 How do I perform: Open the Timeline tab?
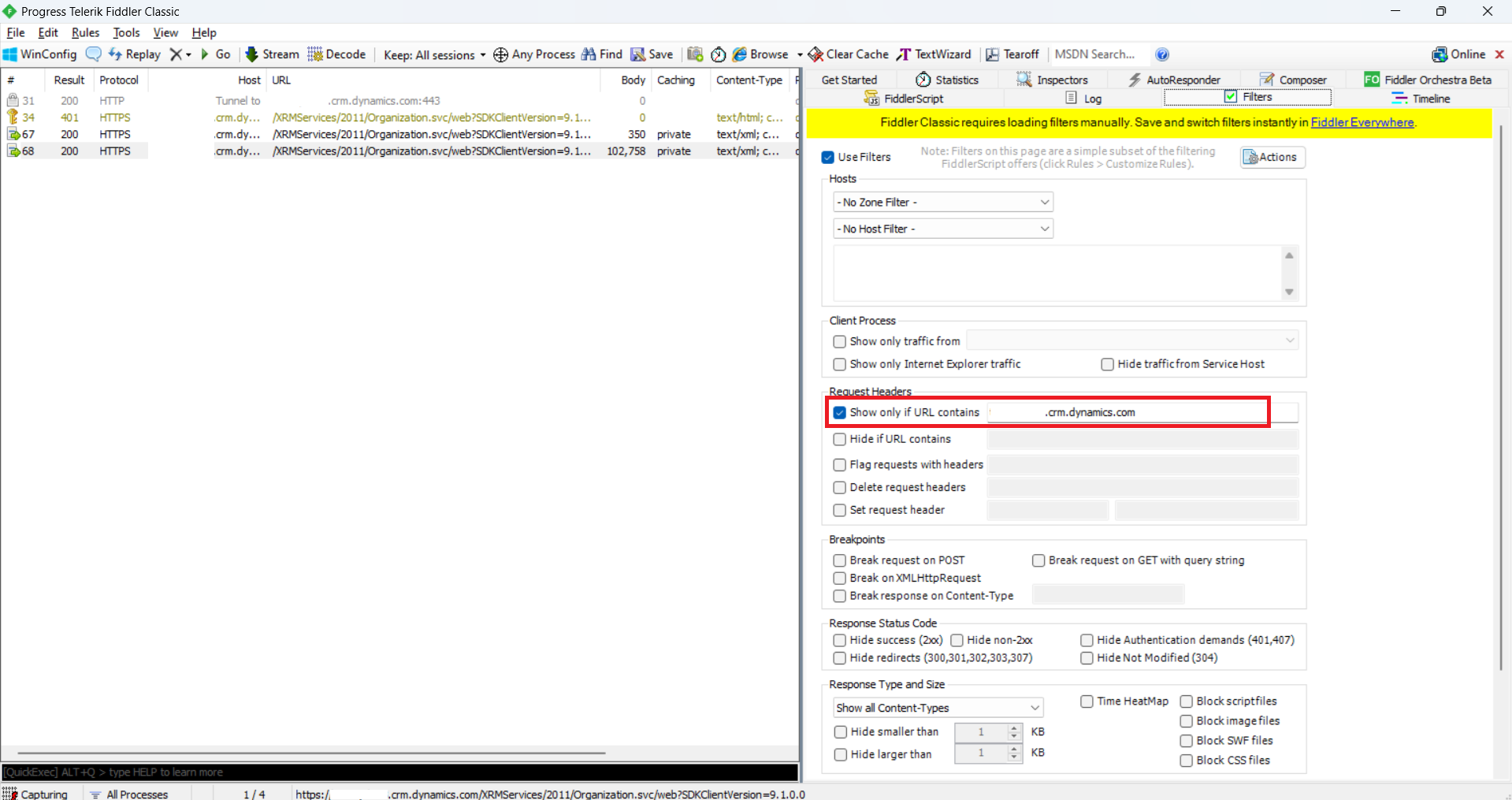tap(1421, 99)
